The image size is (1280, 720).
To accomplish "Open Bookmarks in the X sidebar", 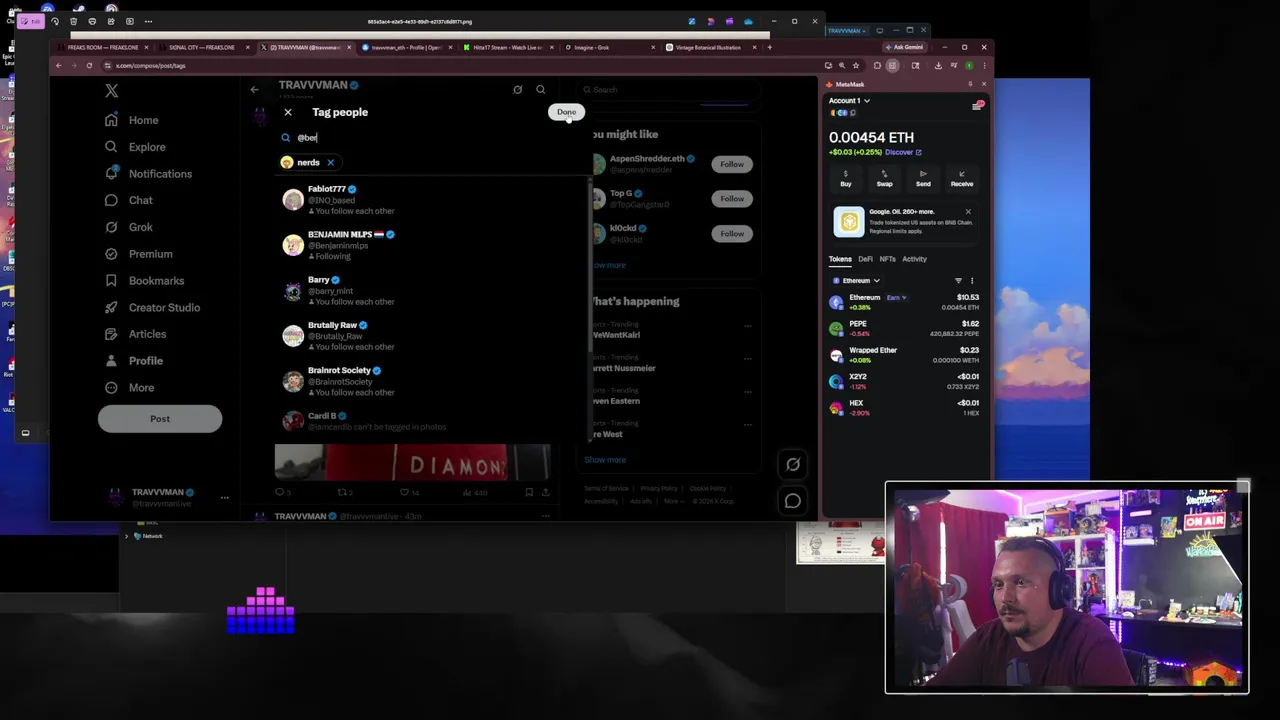I will 145,281.
